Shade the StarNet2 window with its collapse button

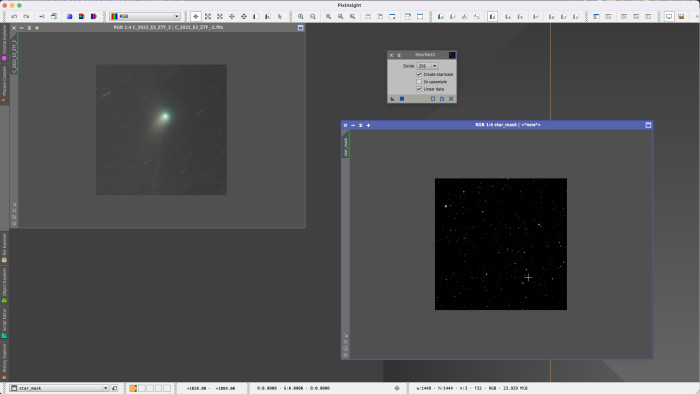pos(399,55)
